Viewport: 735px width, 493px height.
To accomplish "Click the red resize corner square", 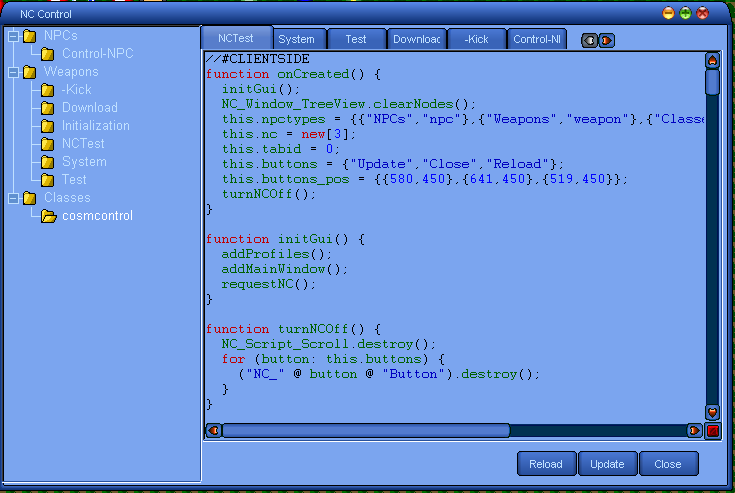I will click(x=712, y=431).
